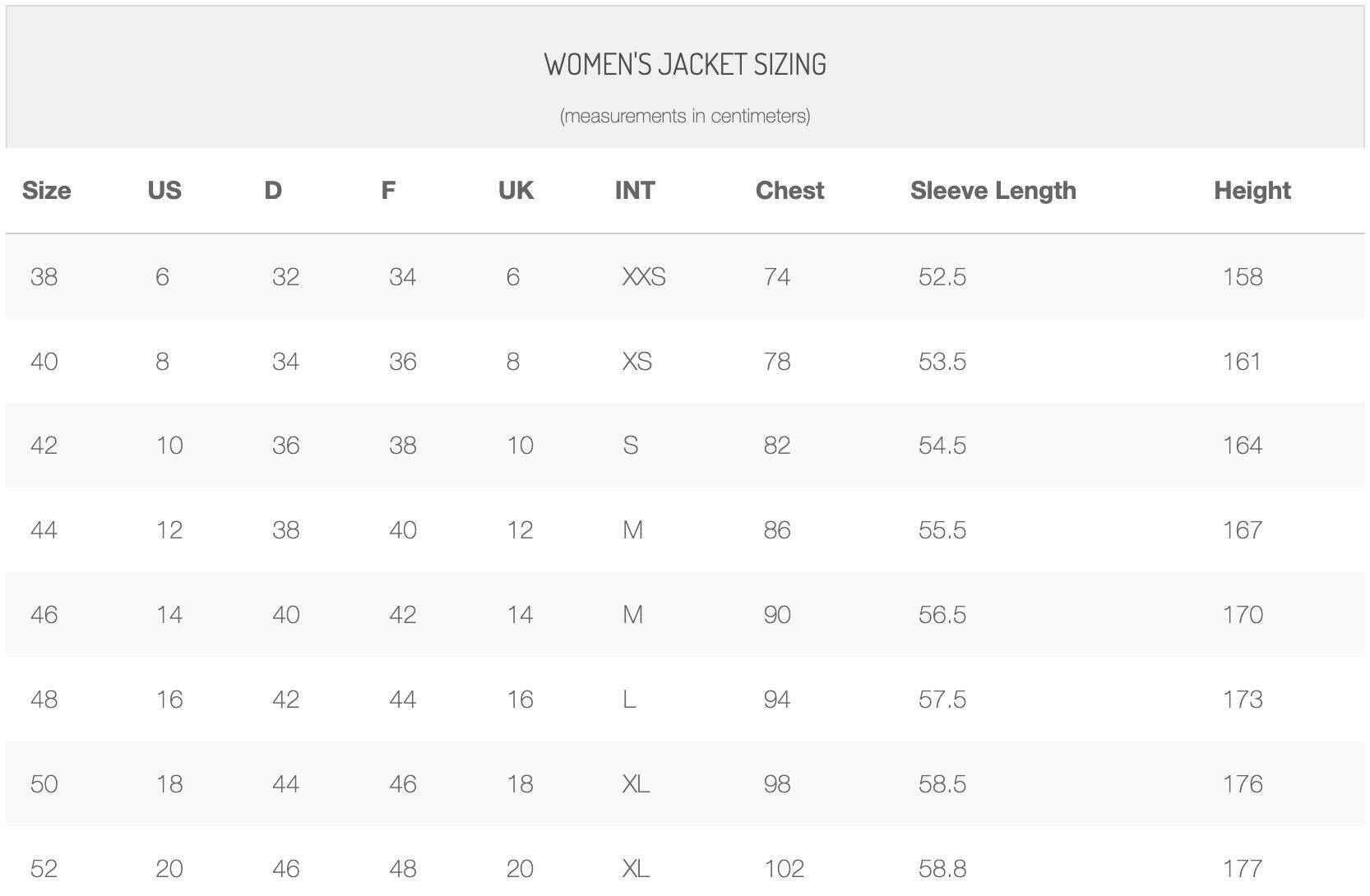Select the 58.8 sleeve length value
Image resolution: width=1370 pixels, height=896 pixels.
click(x=942, y=869)
